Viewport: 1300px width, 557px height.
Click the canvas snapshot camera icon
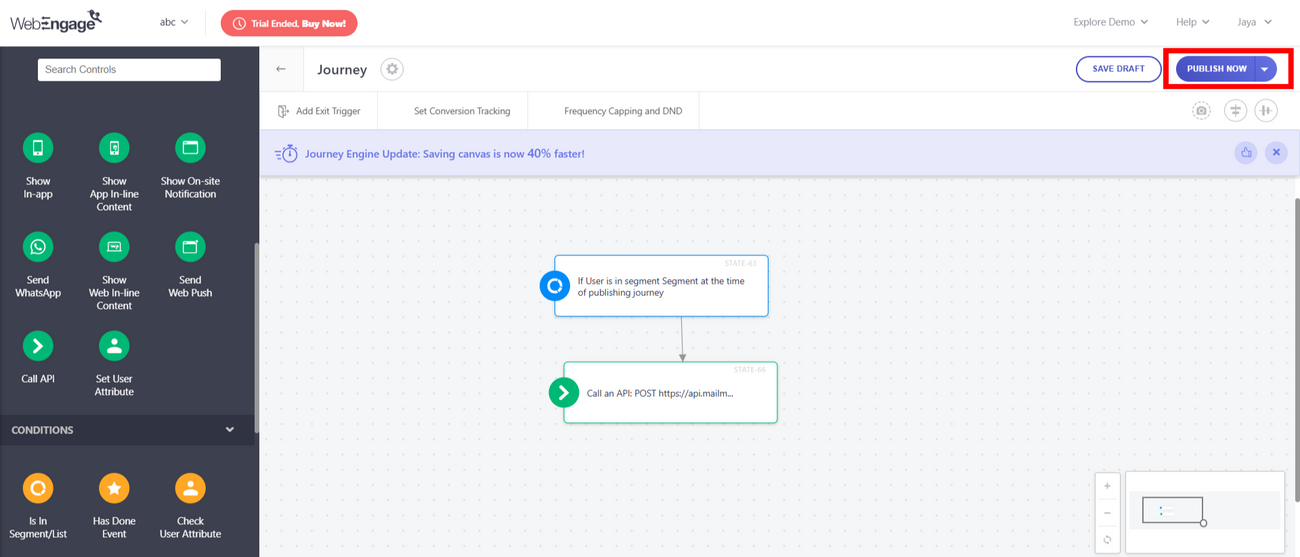point(1201,111)
